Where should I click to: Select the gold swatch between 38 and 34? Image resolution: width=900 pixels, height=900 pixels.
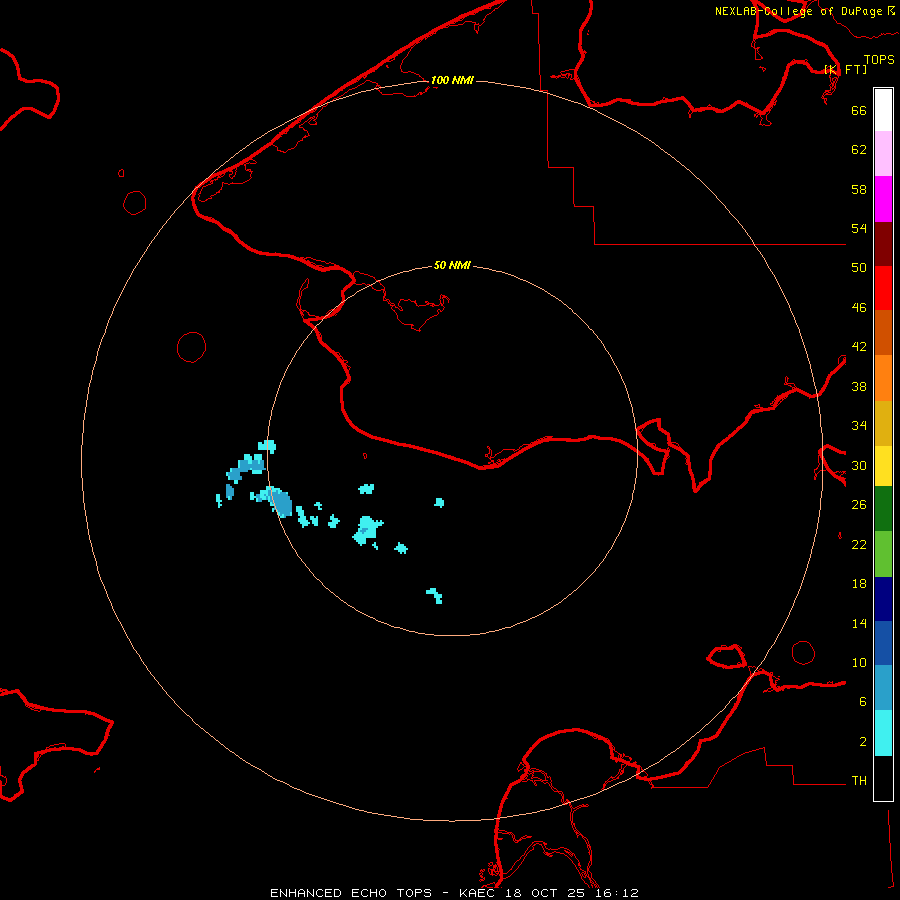[x=883, y=423]
